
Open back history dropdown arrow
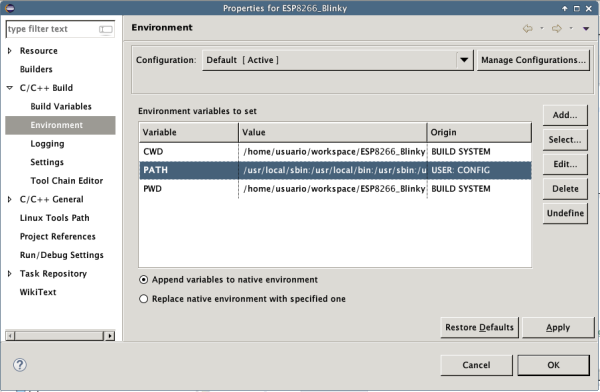(541, 28)
